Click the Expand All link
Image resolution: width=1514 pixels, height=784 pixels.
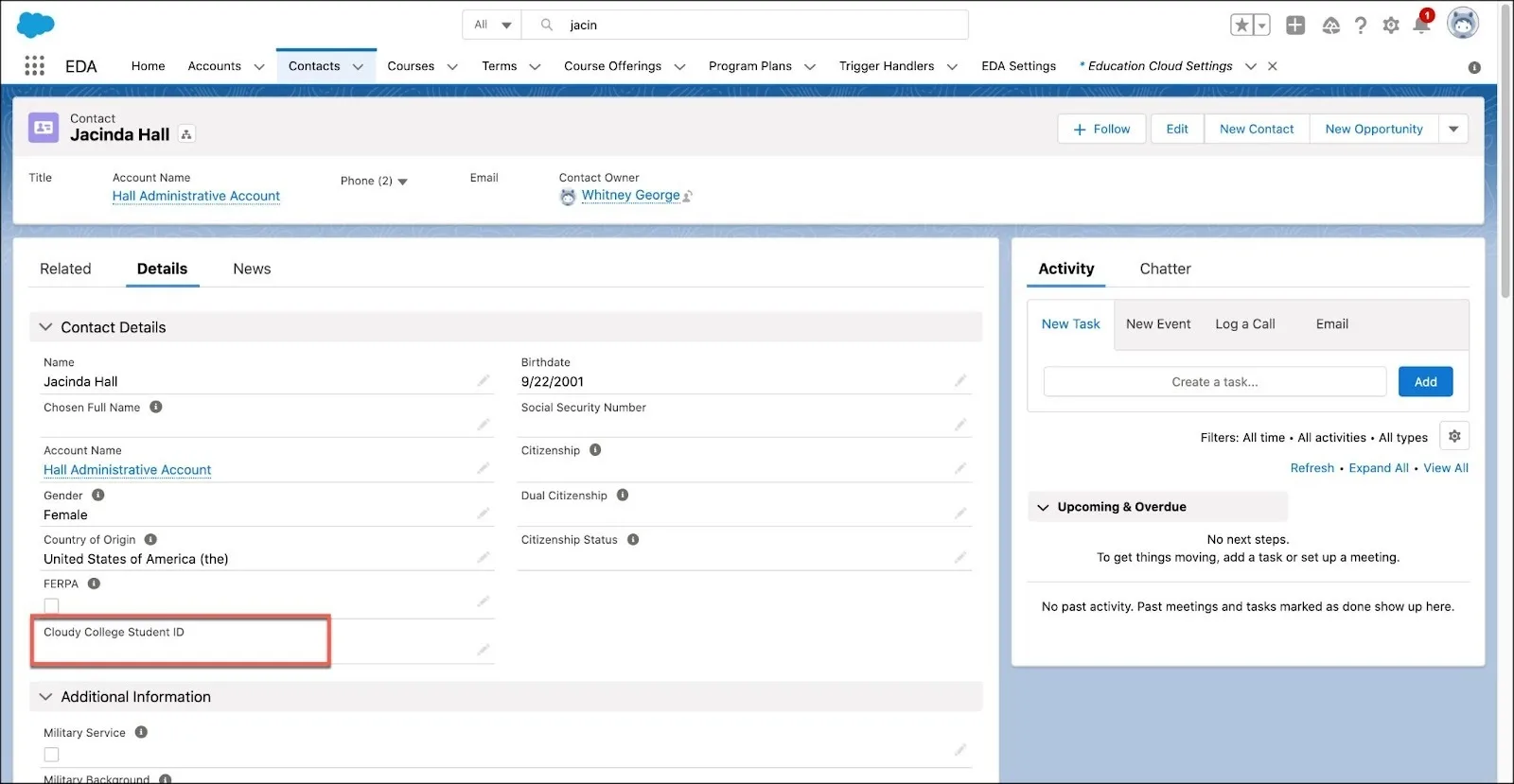coord(1379,468)
